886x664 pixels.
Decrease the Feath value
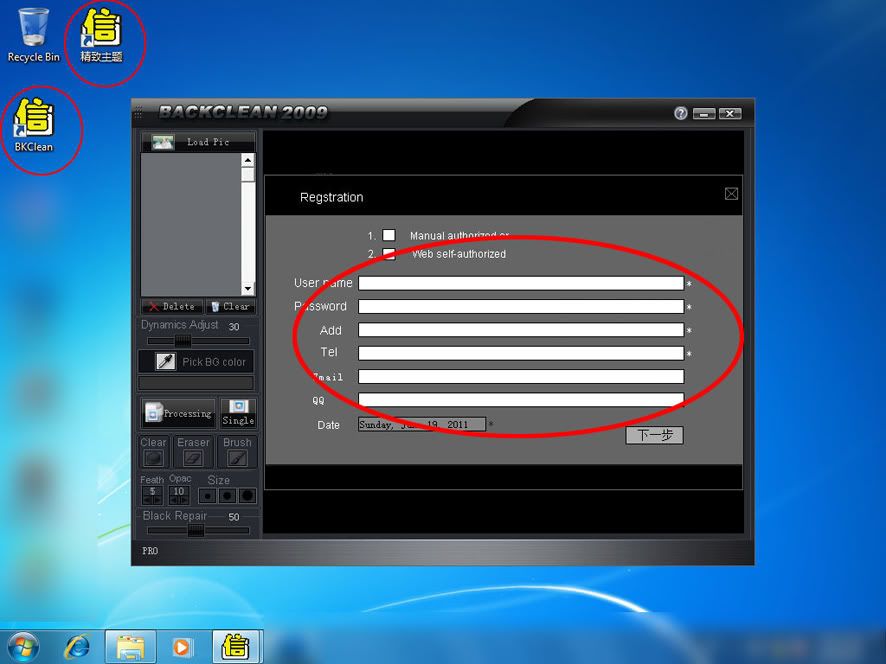click(147, 501)
